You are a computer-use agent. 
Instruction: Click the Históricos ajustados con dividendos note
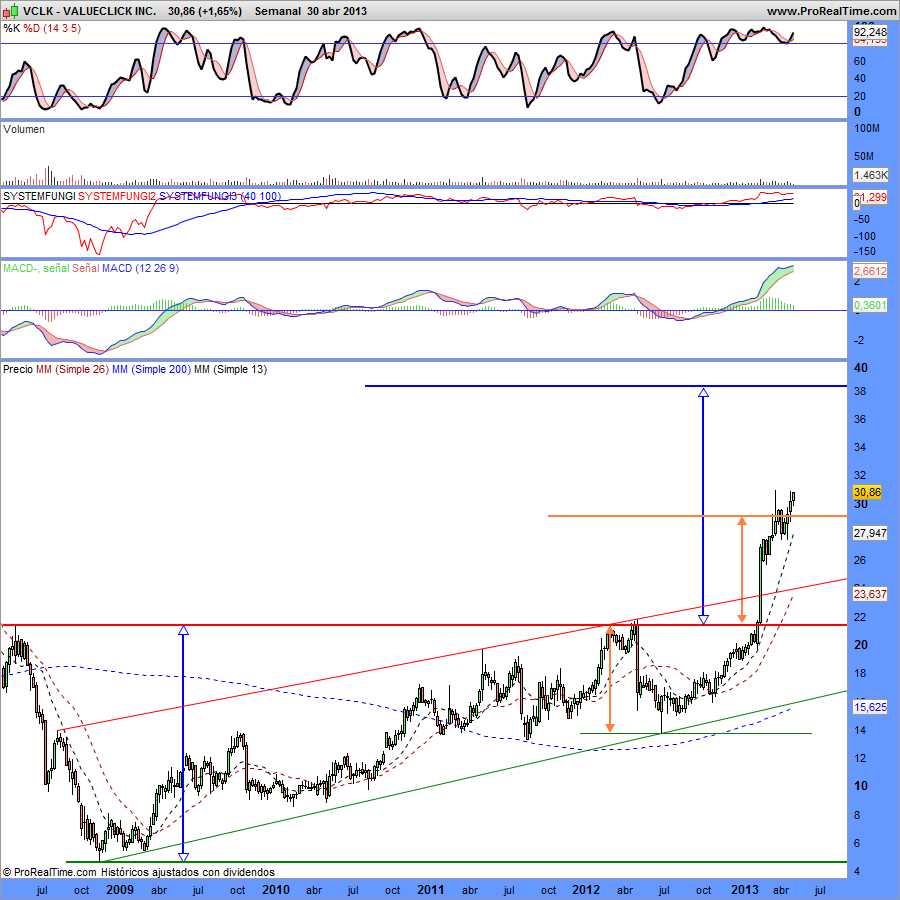pos(188,872)
